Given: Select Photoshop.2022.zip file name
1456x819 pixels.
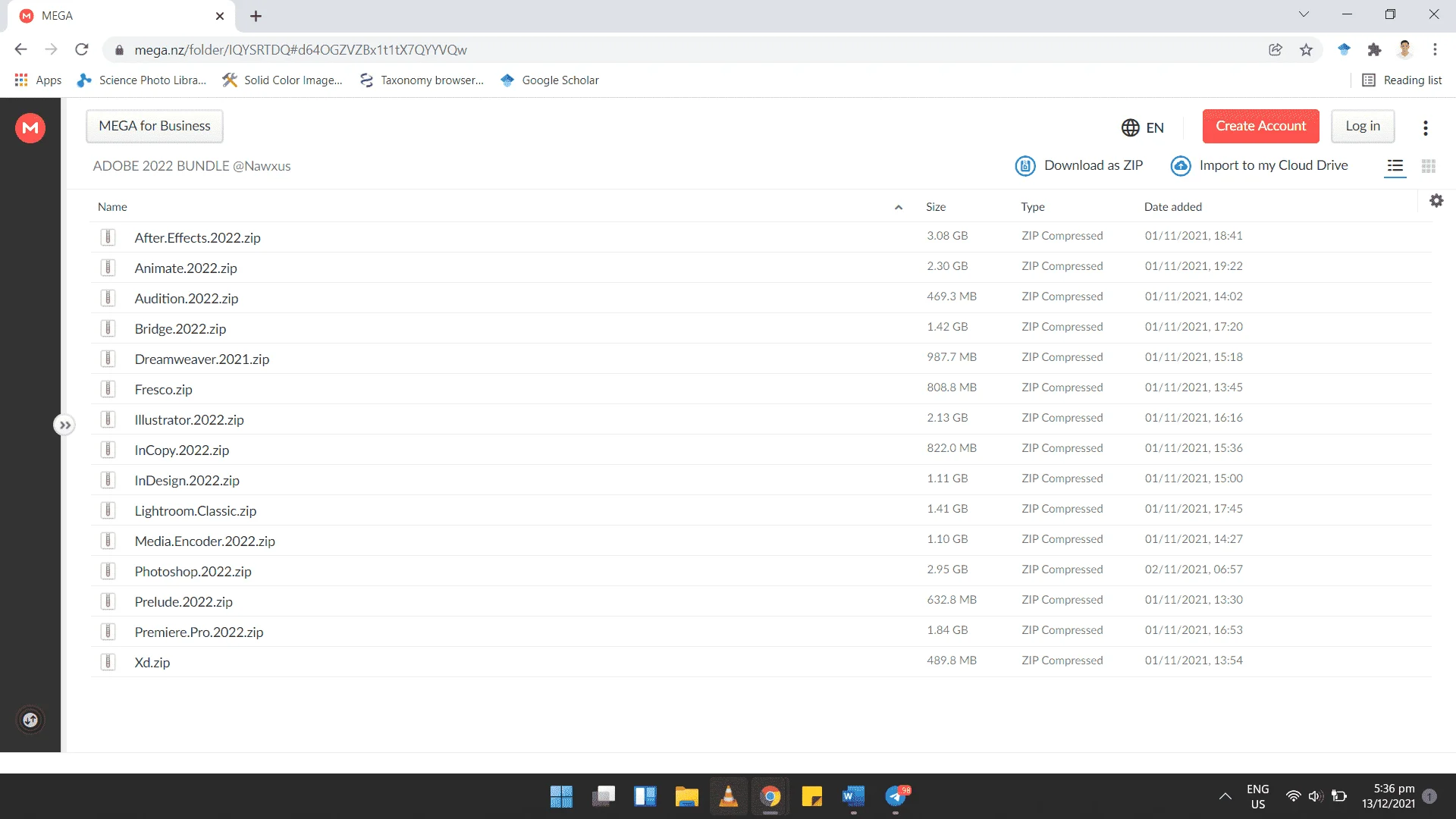Looking at the screenshot, I should coord(193,572).
